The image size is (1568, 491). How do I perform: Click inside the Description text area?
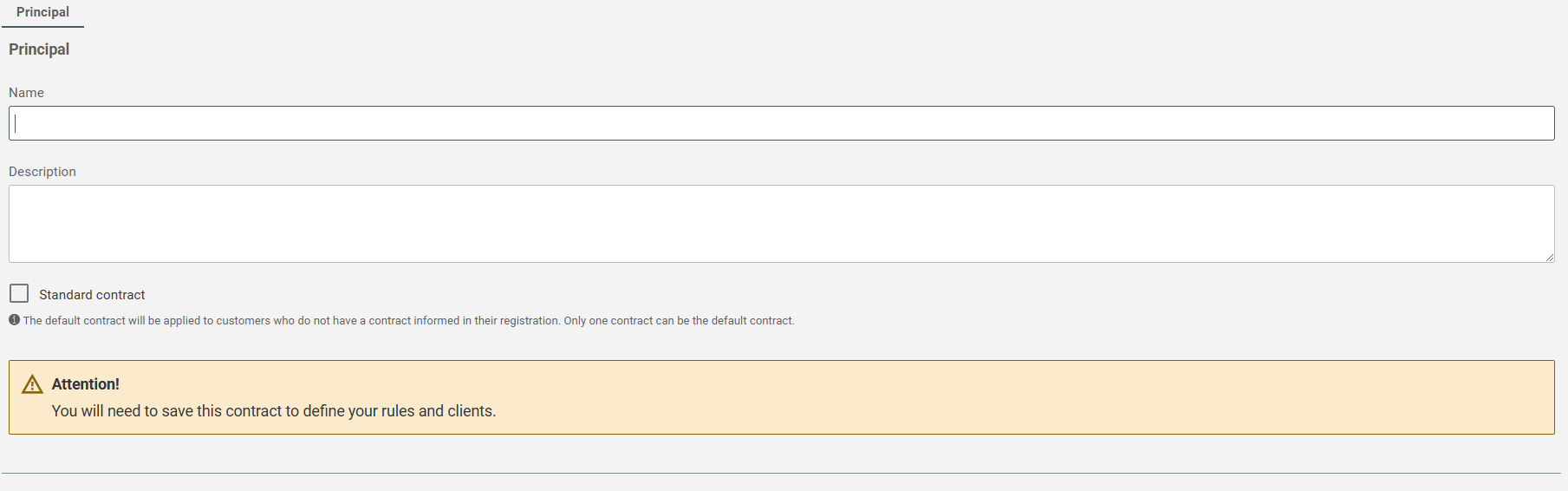781,224
